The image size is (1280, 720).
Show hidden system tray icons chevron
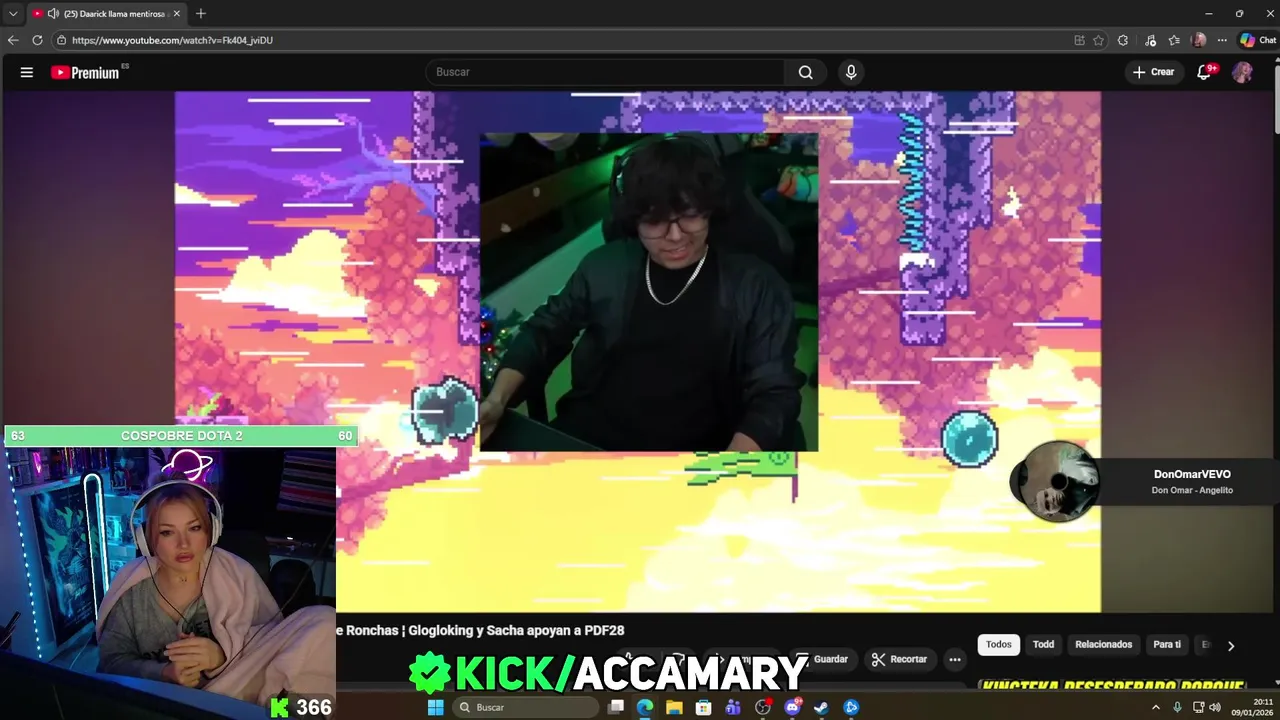pyautogui.click(x=1156, y=707)
